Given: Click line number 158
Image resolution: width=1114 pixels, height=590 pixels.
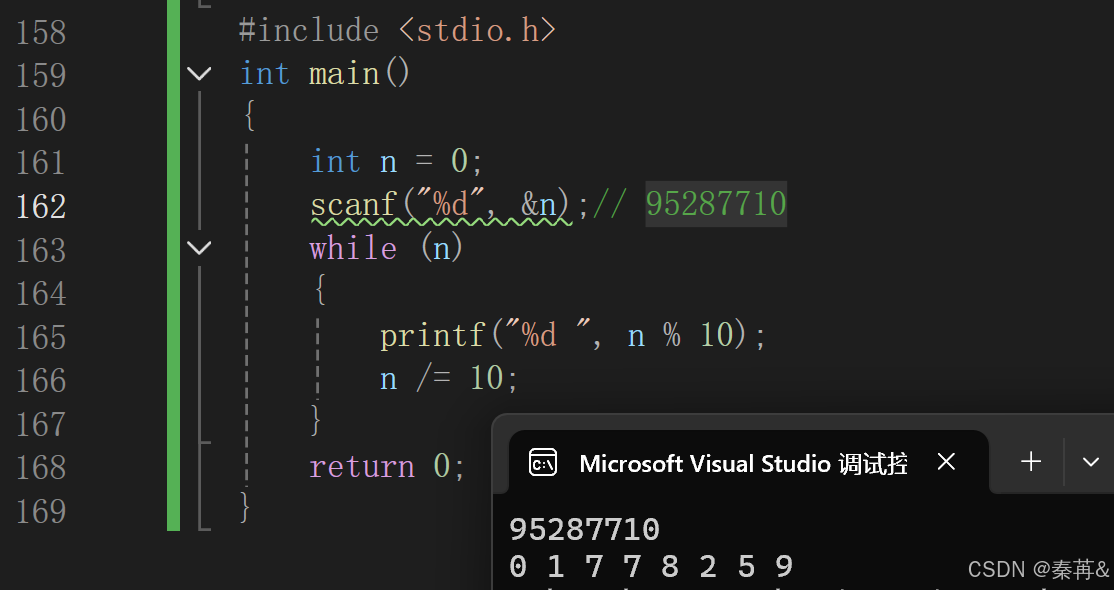Looking at the screenshot, I should [x=40, y=32].
